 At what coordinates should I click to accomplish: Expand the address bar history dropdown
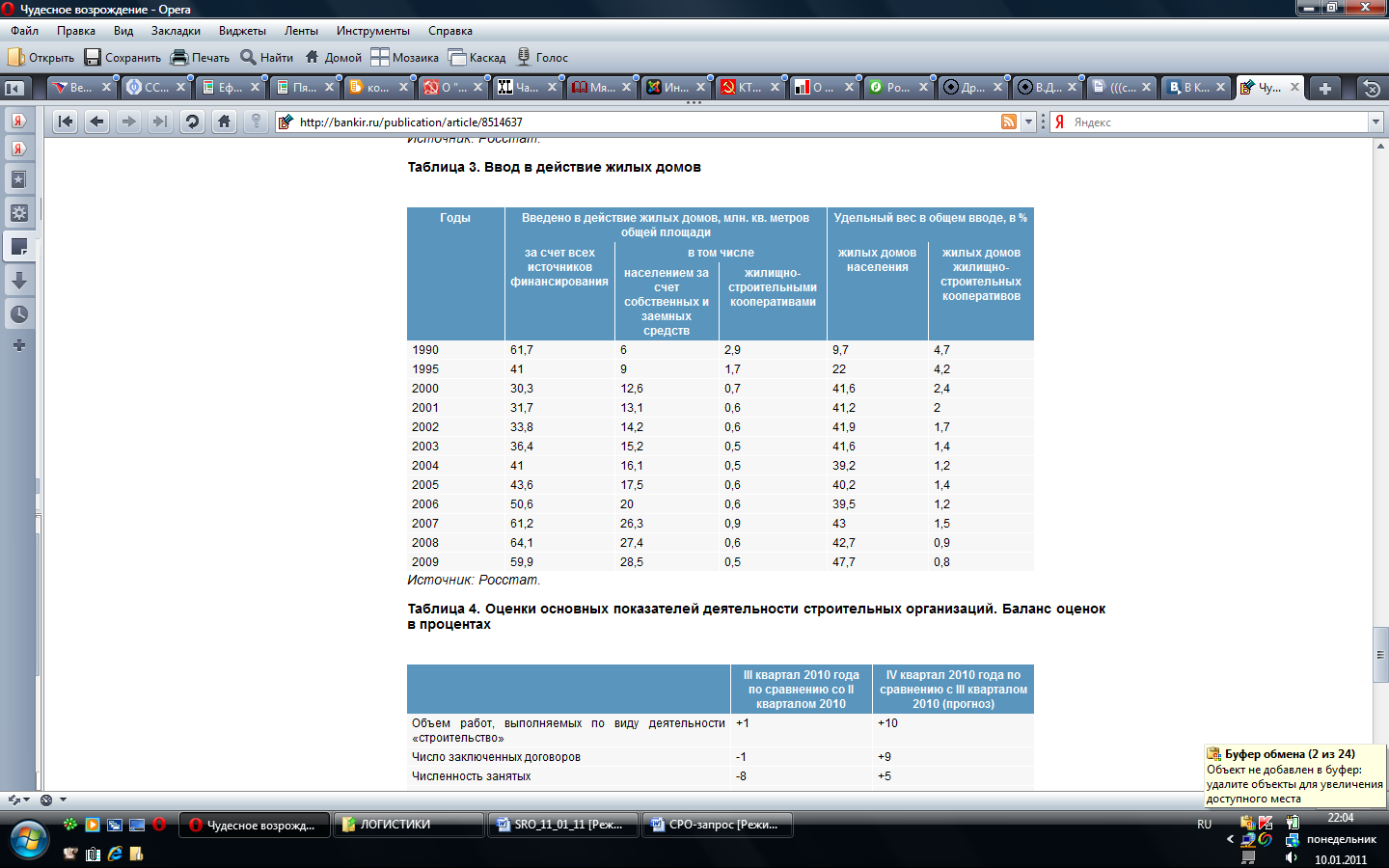tap(1028, 122)
